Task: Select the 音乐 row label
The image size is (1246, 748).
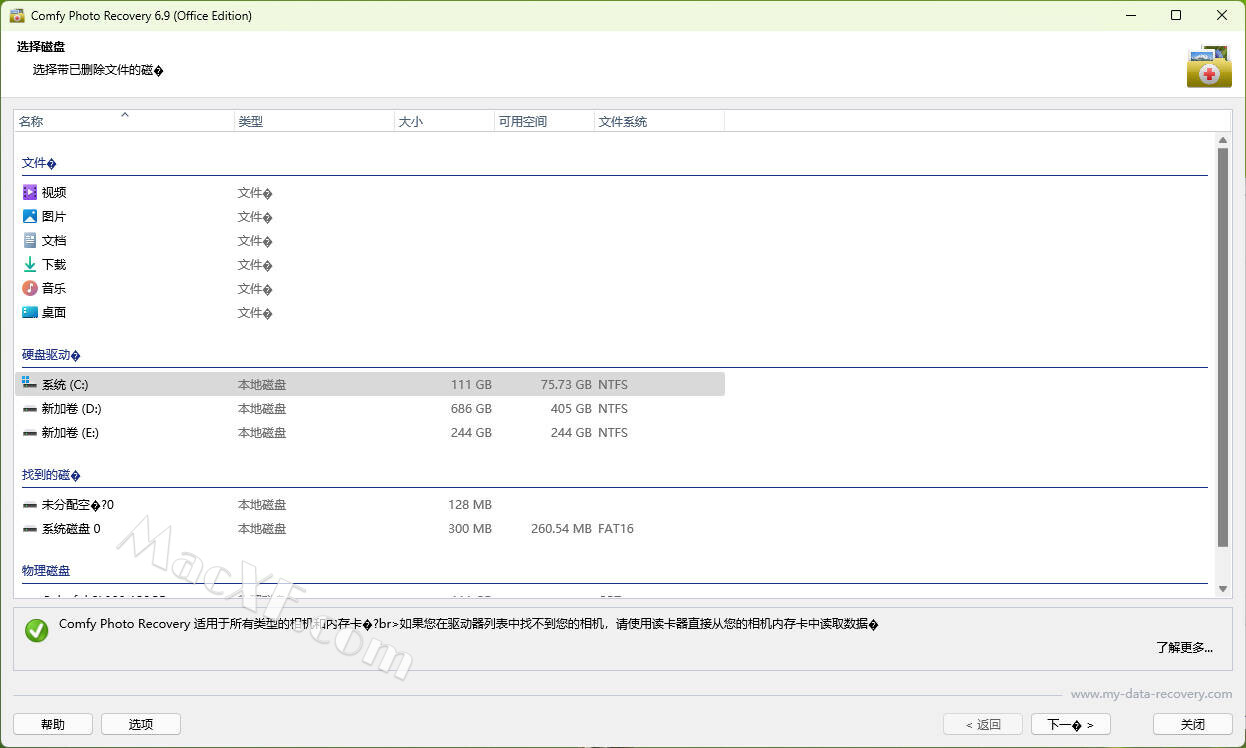Action: (54, 288)
